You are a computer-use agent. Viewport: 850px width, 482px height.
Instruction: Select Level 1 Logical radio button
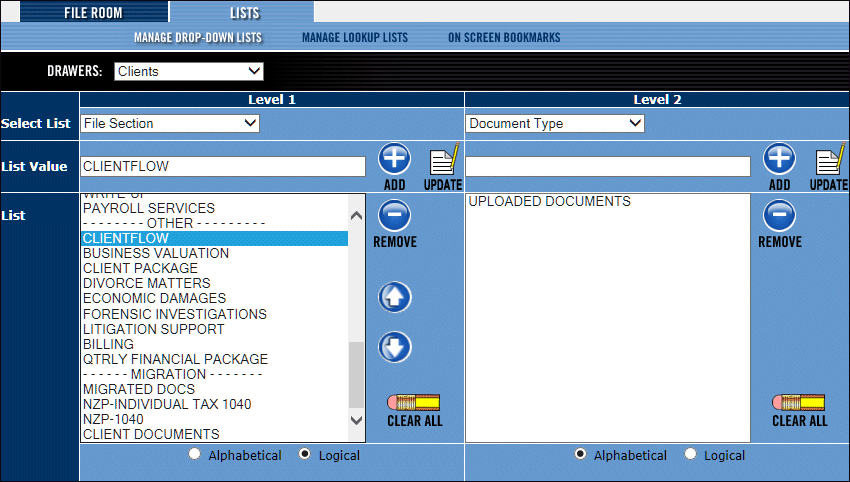coord(305,455)
